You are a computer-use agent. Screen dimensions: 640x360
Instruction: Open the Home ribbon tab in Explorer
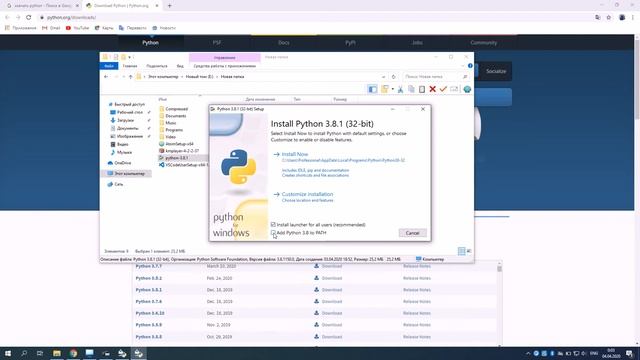130,66
